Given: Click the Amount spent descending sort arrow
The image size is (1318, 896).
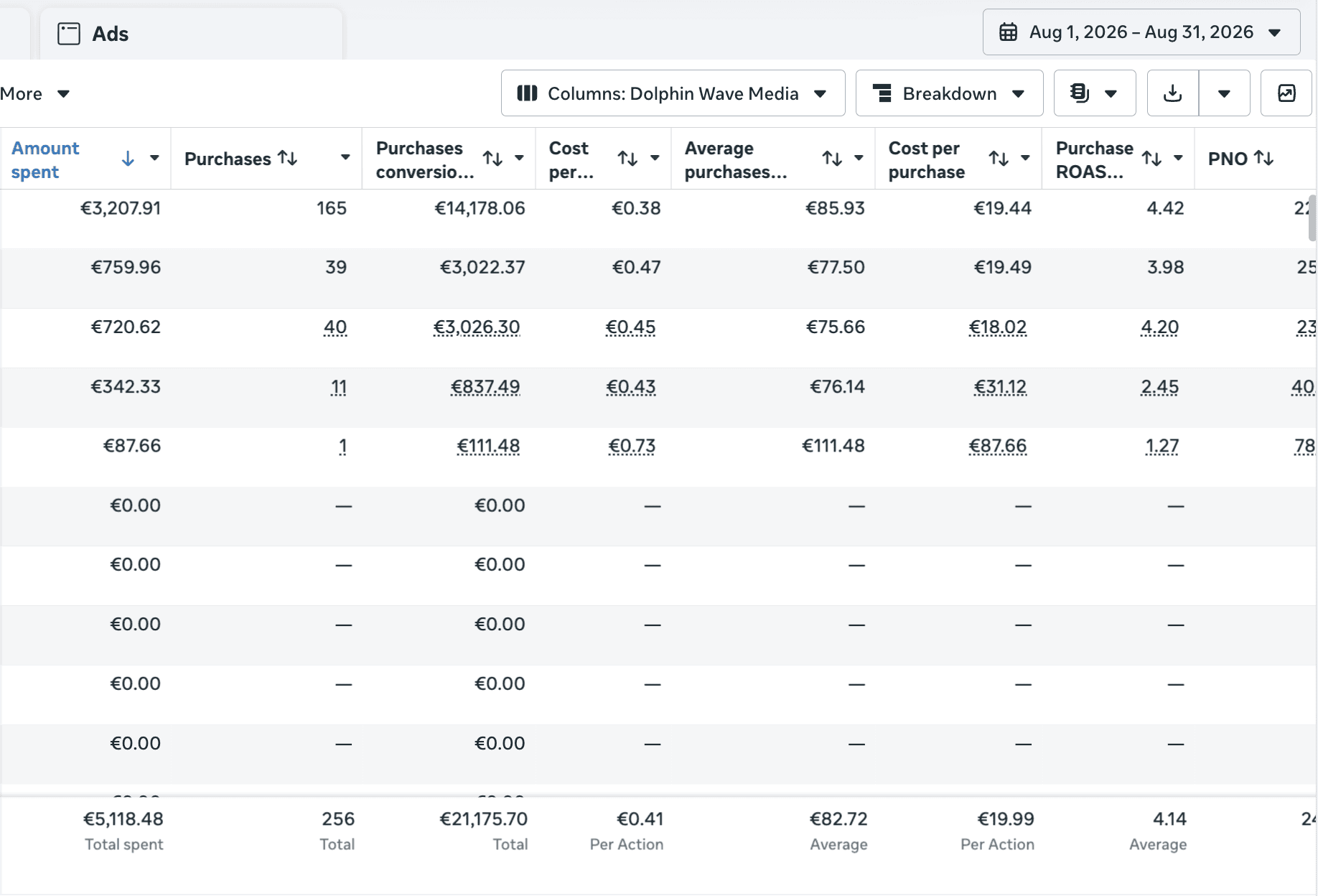Looking at the screenshot, I should tap(128, 159).
